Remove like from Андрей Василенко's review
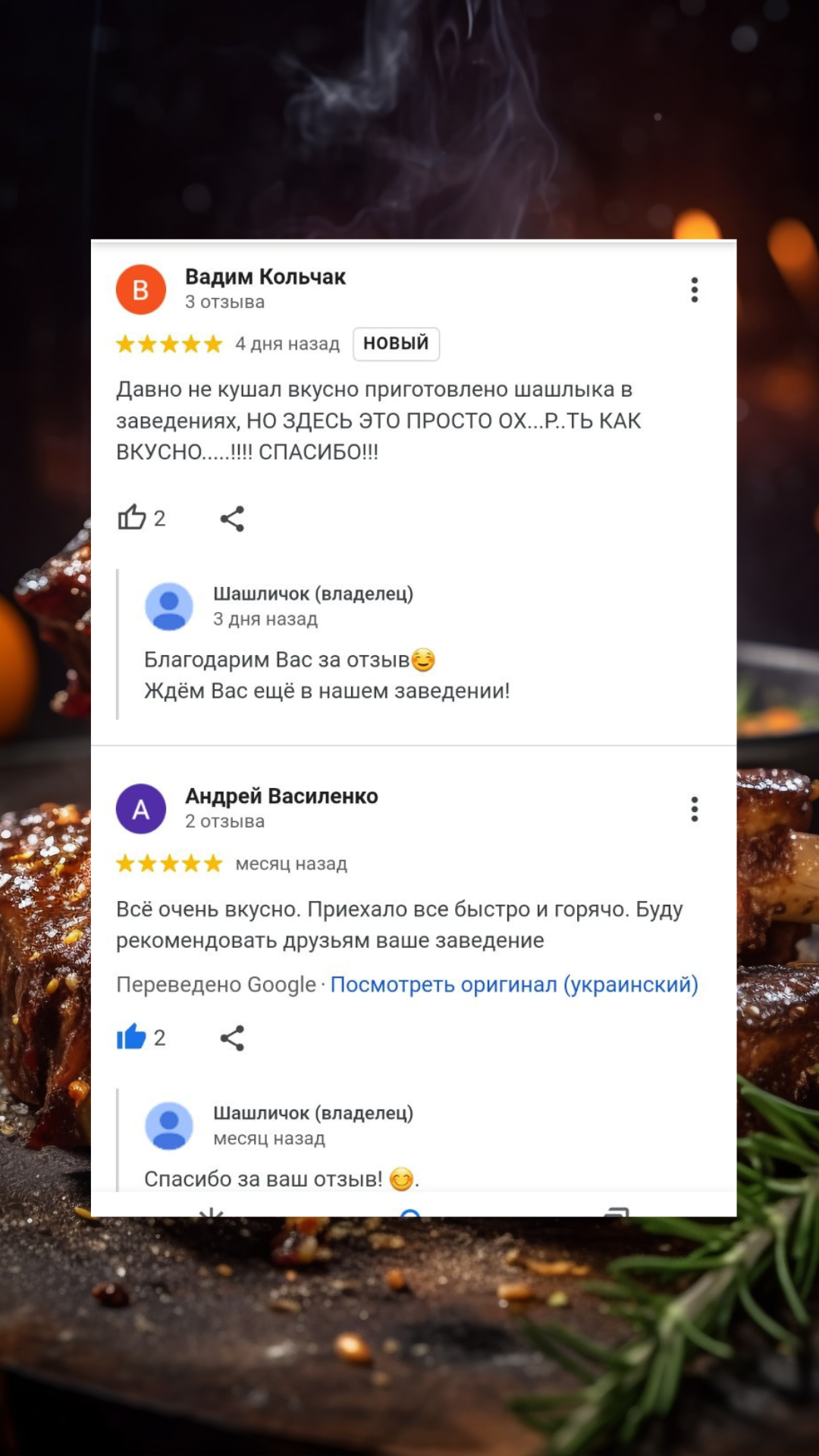The image size is (819, 1456). point(132,1037)
